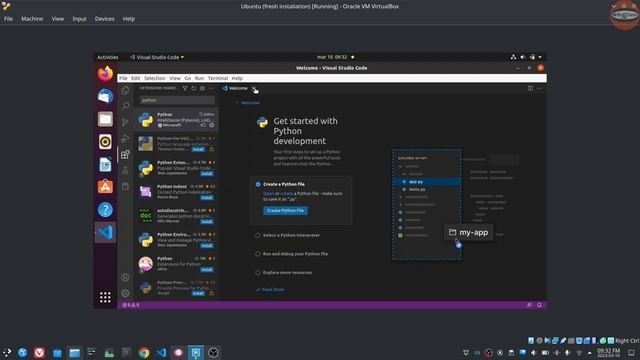The height and width of the screenshot is (360, 640).
Task: Open Rhythmbox from the Ubuntu dock
Action: [105, 142]
